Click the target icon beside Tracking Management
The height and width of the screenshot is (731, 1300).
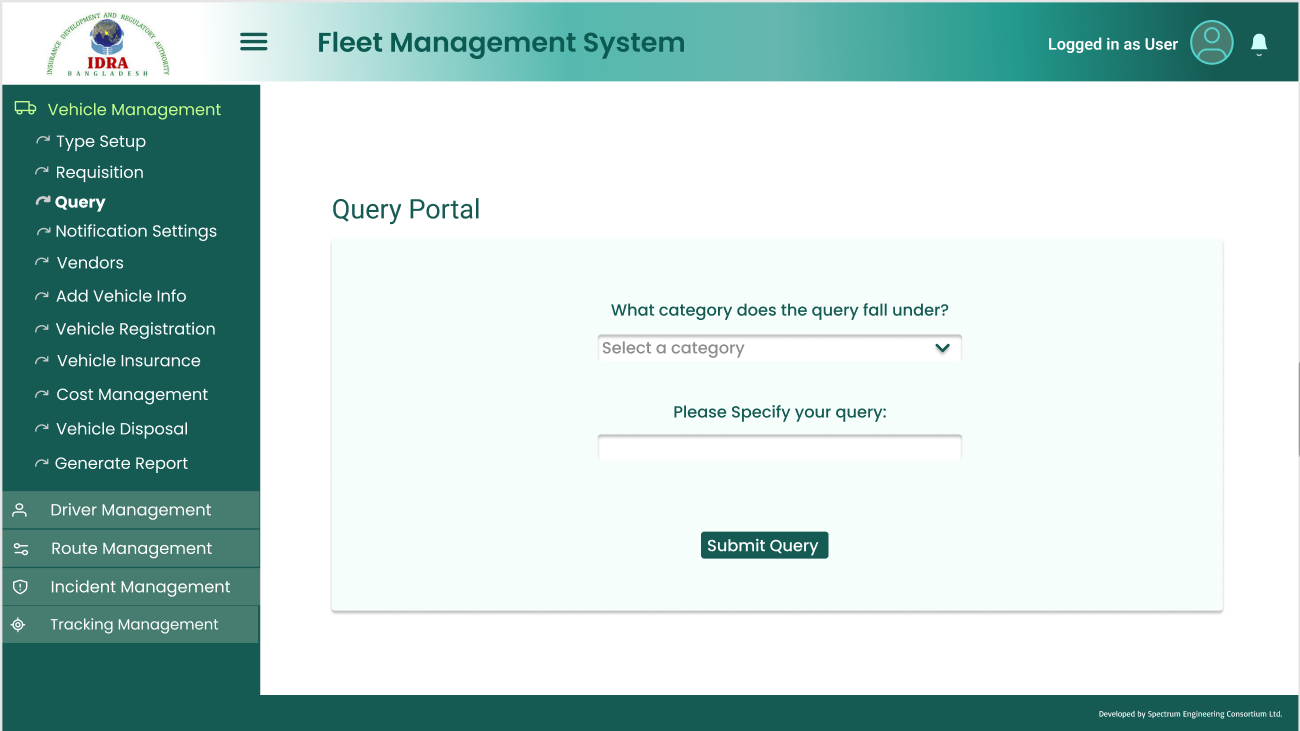click(x=18, y=625)
